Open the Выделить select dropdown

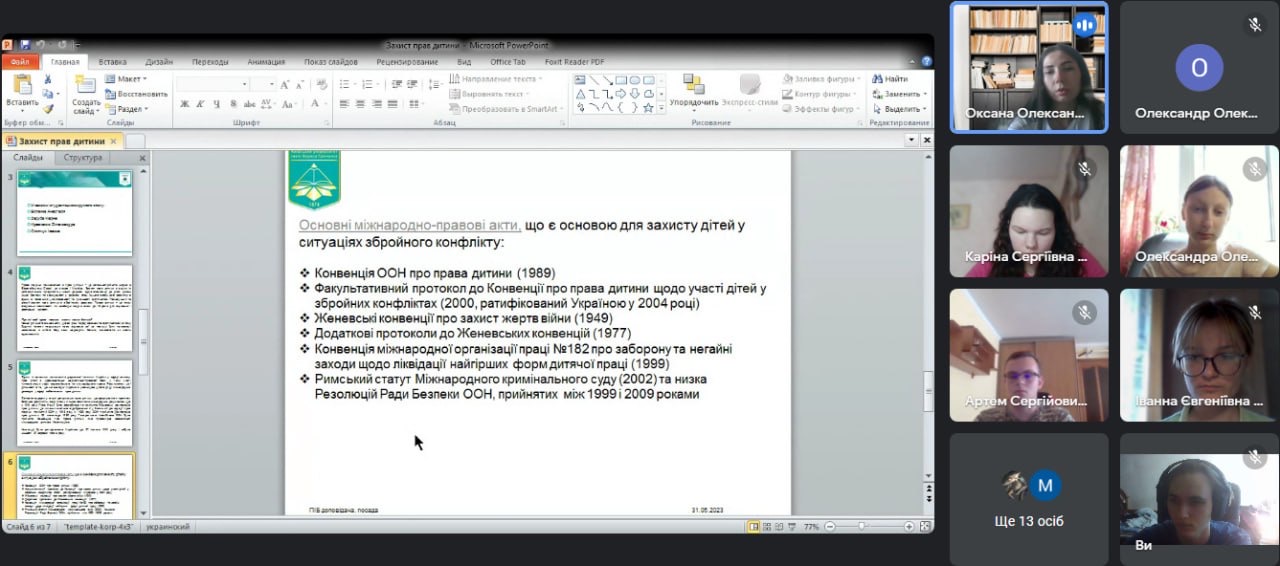click(899, 109)
